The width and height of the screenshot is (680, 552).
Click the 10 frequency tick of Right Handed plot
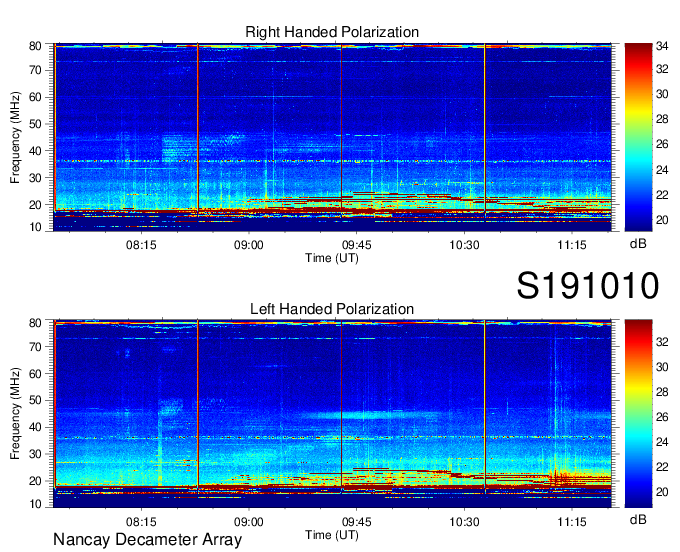click(35, 227)
